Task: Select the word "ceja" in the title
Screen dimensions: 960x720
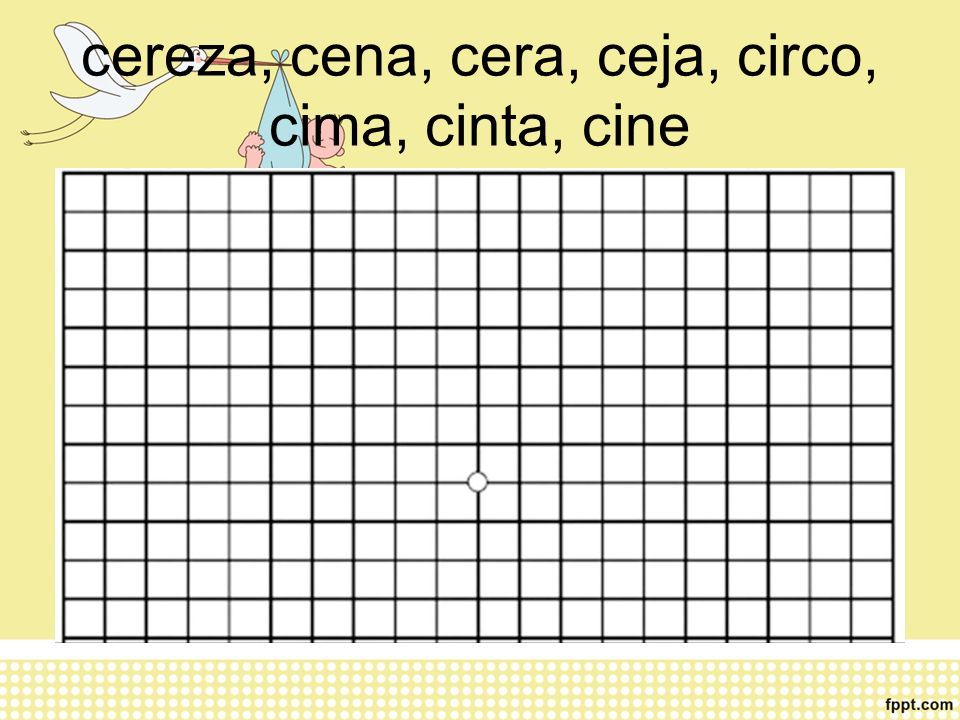Action: 649,60
